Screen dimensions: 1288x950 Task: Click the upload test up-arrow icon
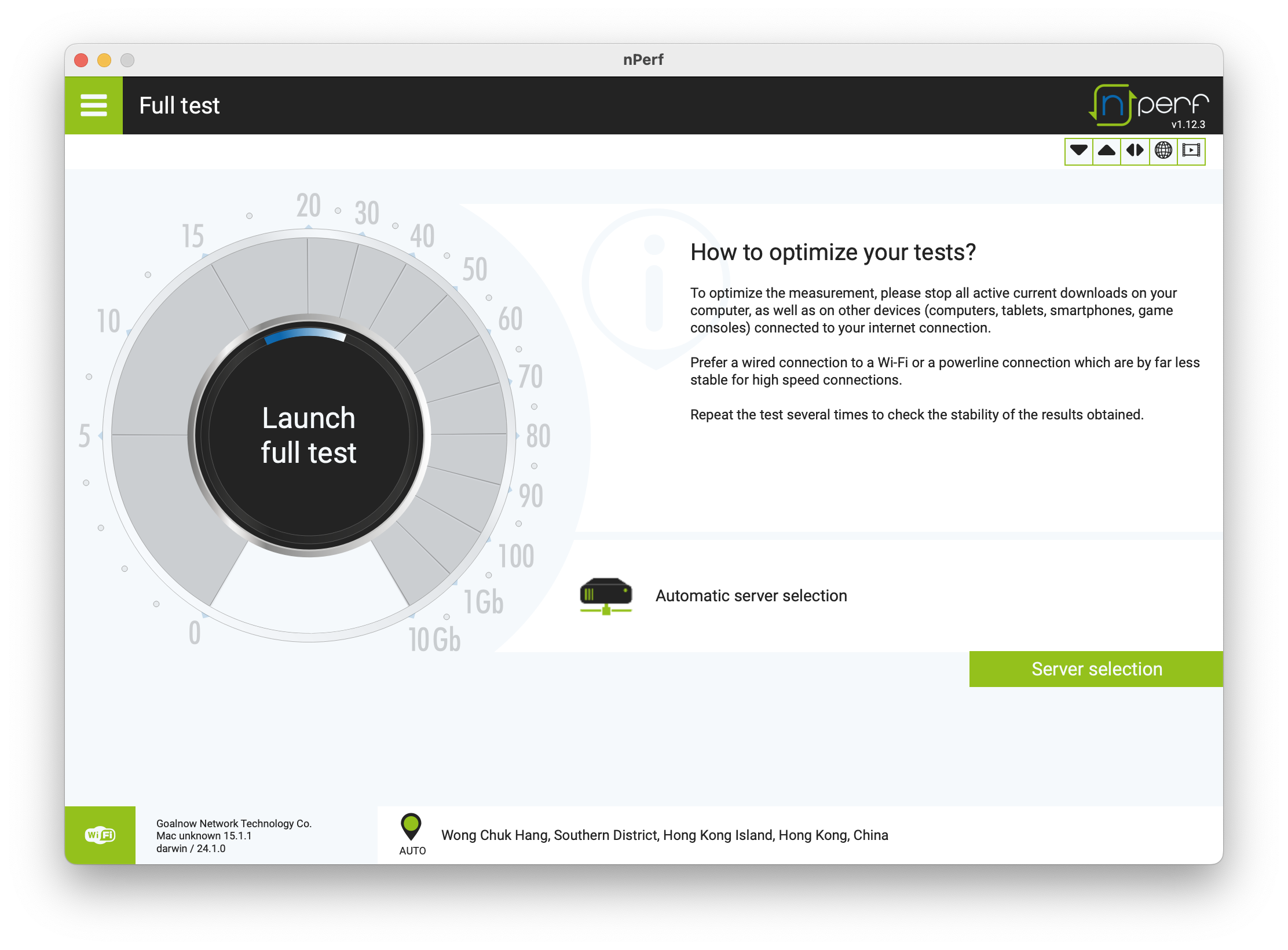click(1107, 151)
